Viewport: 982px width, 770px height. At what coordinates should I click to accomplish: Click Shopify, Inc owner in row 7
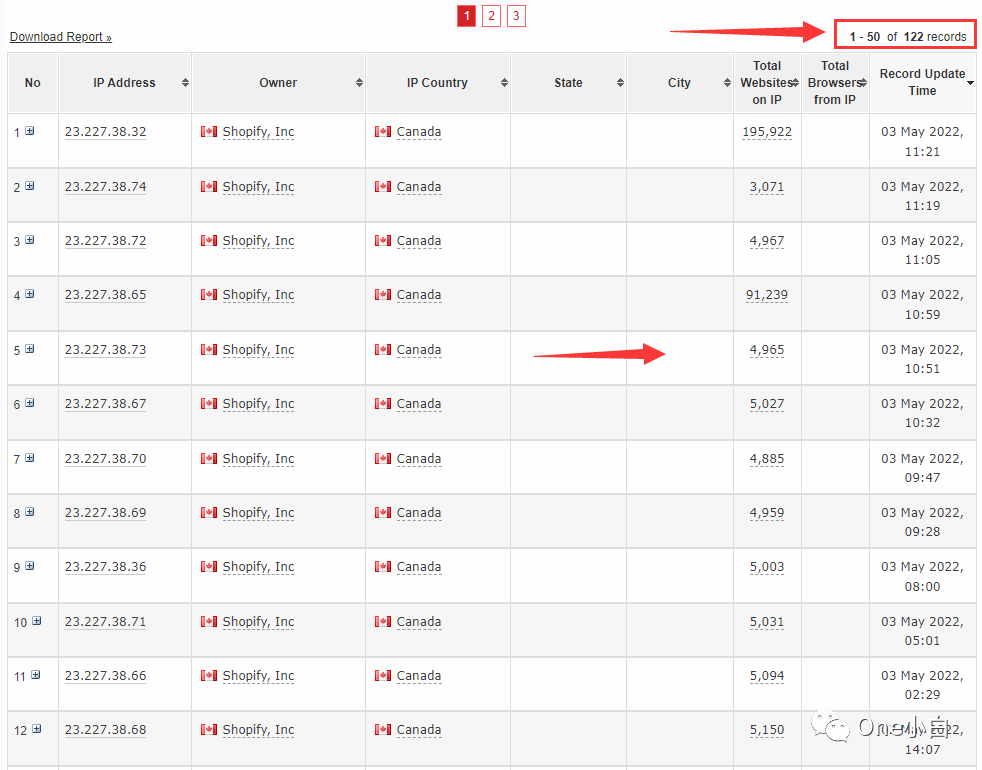[258, 459]
